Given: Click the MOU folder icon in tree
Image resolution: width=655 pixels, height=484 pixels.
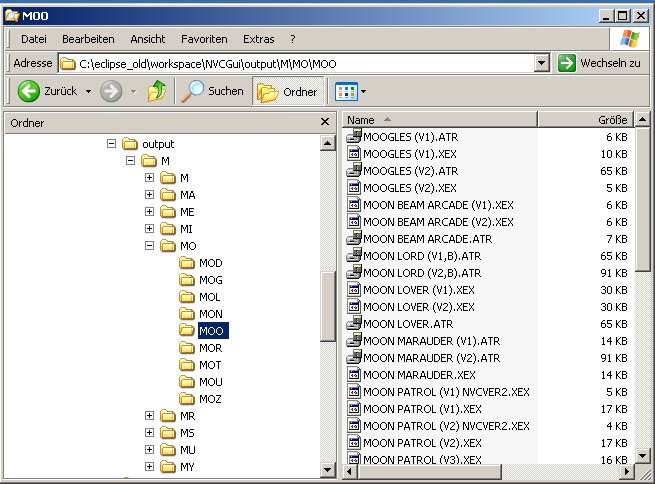Looking at the screenshot, I should pos(187,382).
